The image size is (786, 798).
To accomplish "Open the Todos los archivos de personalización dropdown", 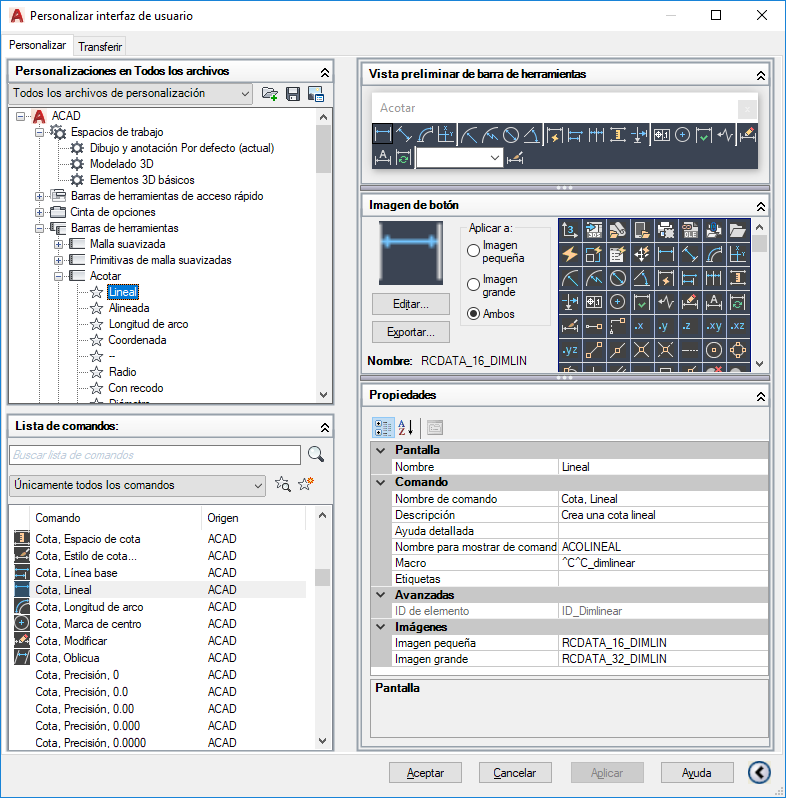I will pos(131,94).
